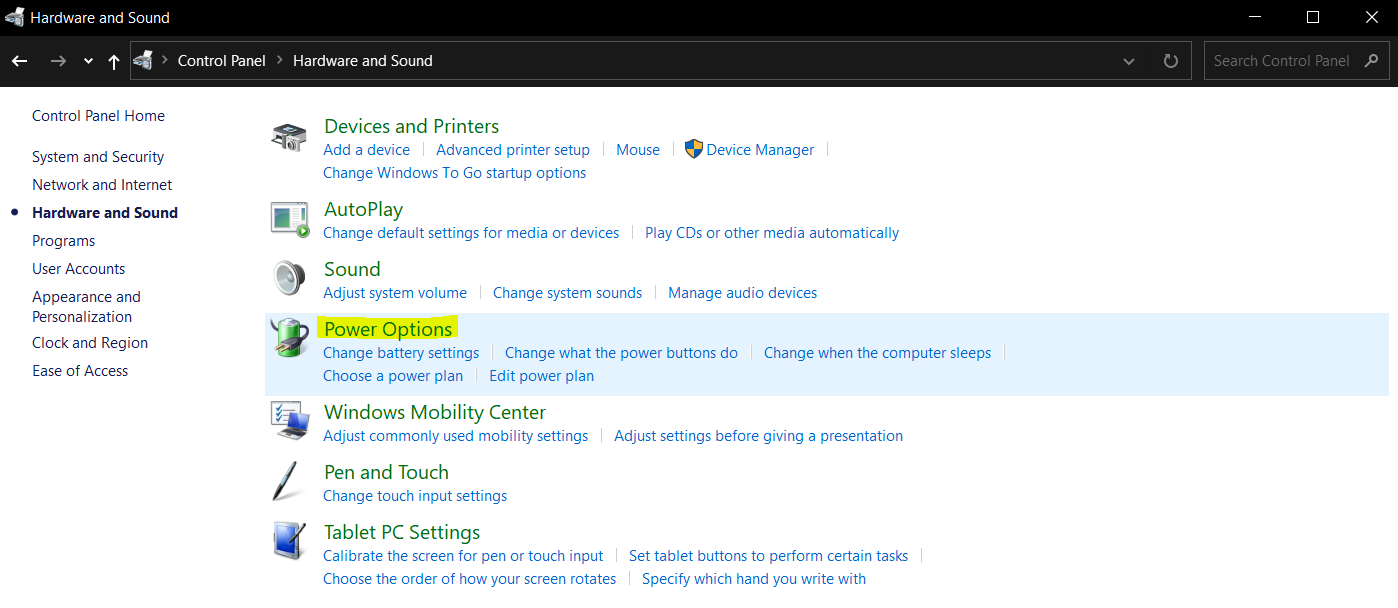Open the recent locations dropdown arrow
This screenshot has height=608, width=1398.
pyautogui.click(x=88, y=61)
